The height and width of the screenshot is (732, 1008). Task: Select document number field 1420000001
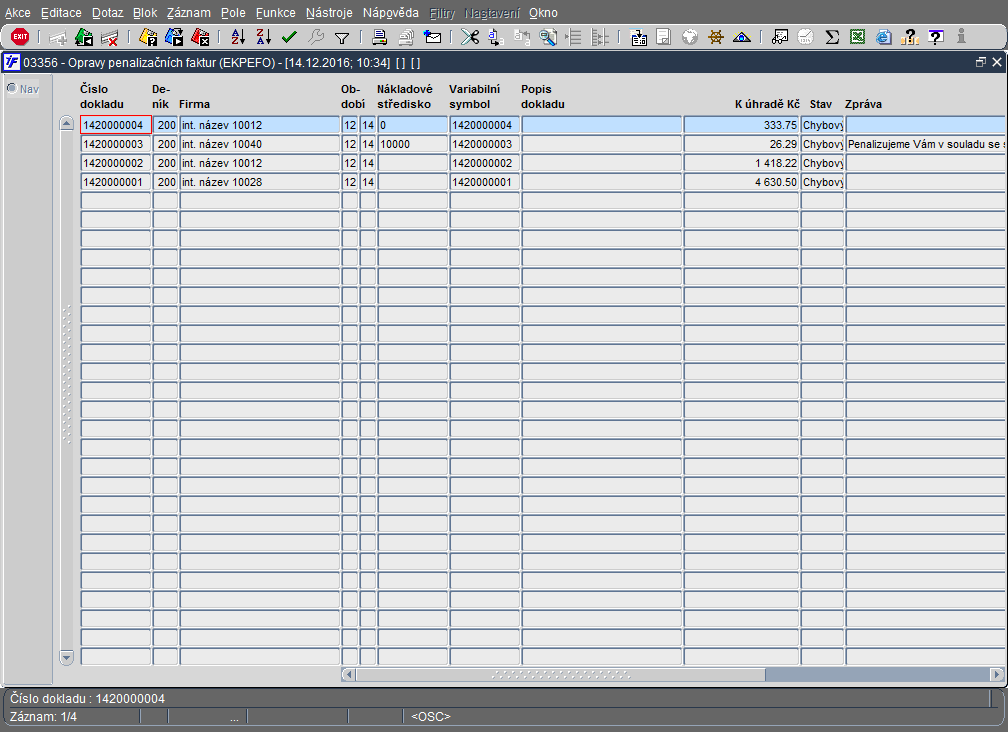pos(116,182)
